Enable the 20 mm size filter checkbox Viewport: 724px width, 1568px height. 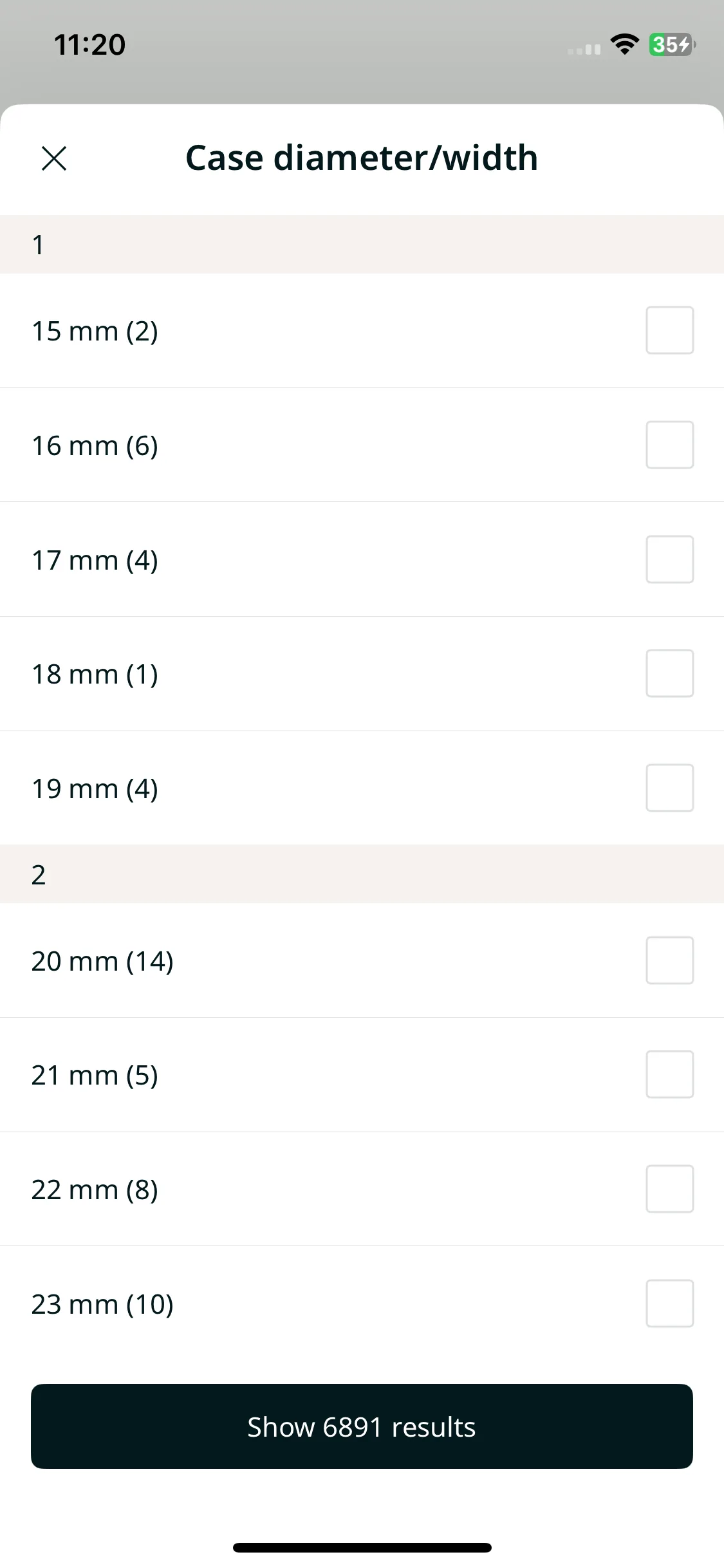tap(670, 960)
